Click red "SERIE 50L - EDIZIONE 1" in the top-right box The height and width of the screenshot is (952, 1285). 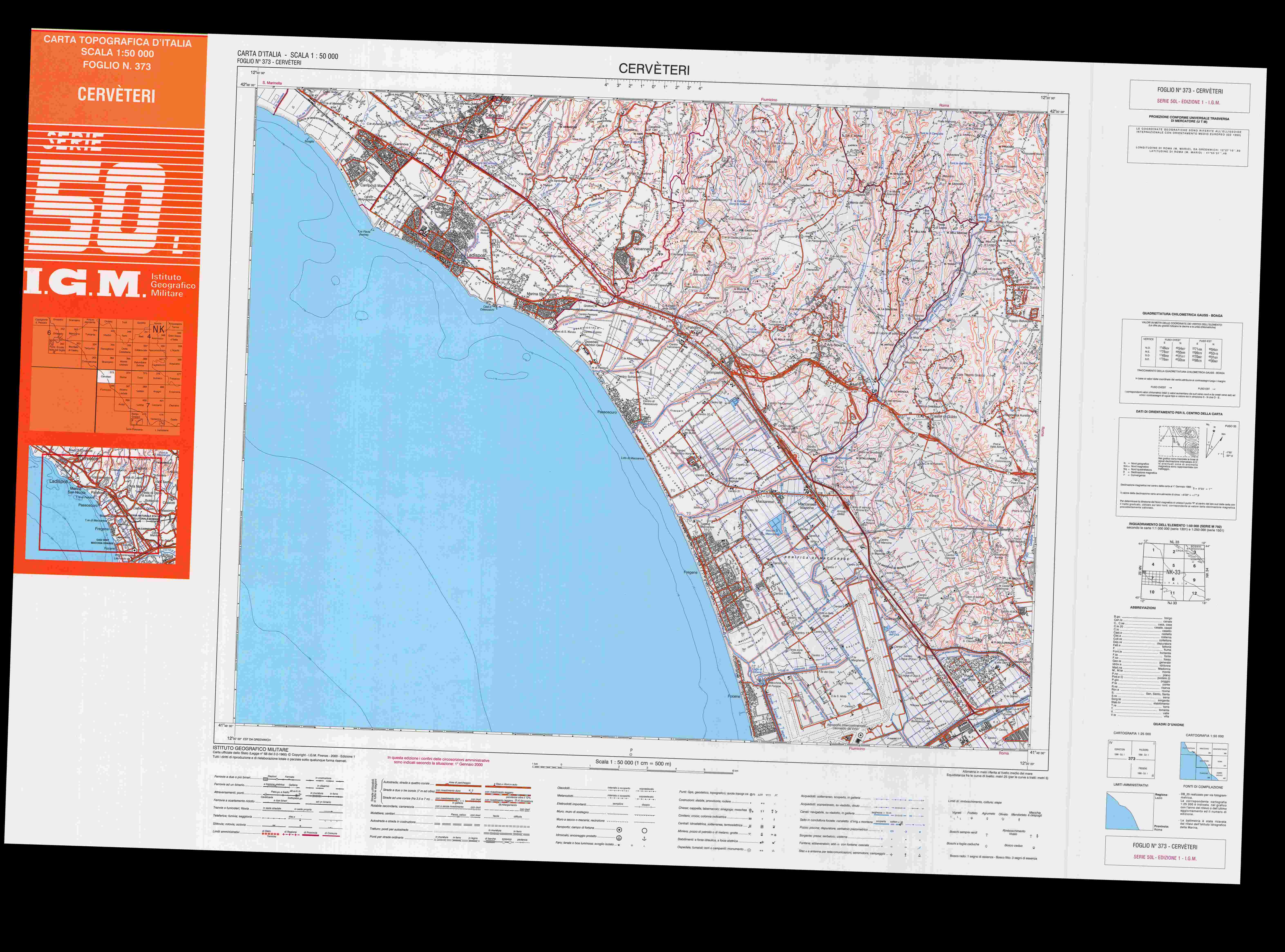pyautogui.click(x=1188, y=102)
